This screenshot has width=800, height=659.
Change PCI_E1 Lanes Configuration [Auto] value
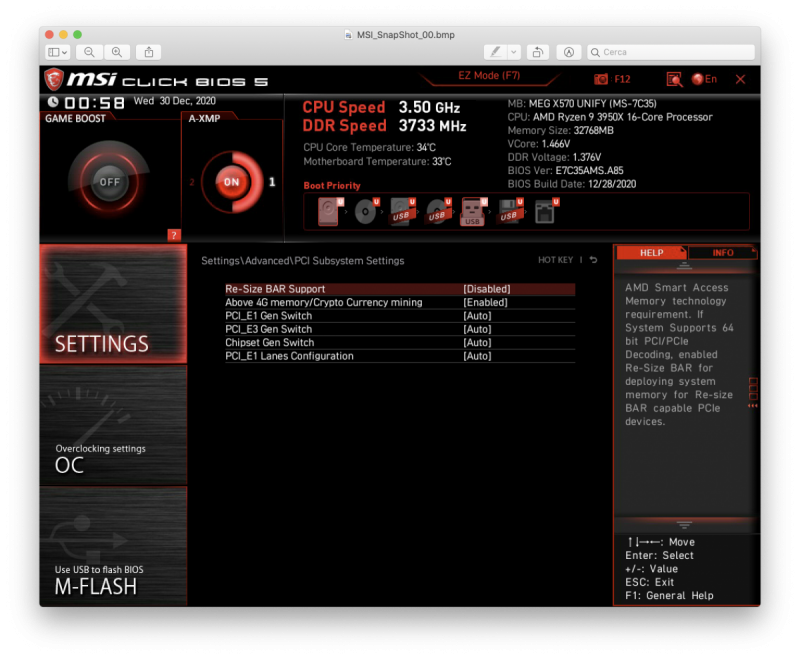click(477, 356)
